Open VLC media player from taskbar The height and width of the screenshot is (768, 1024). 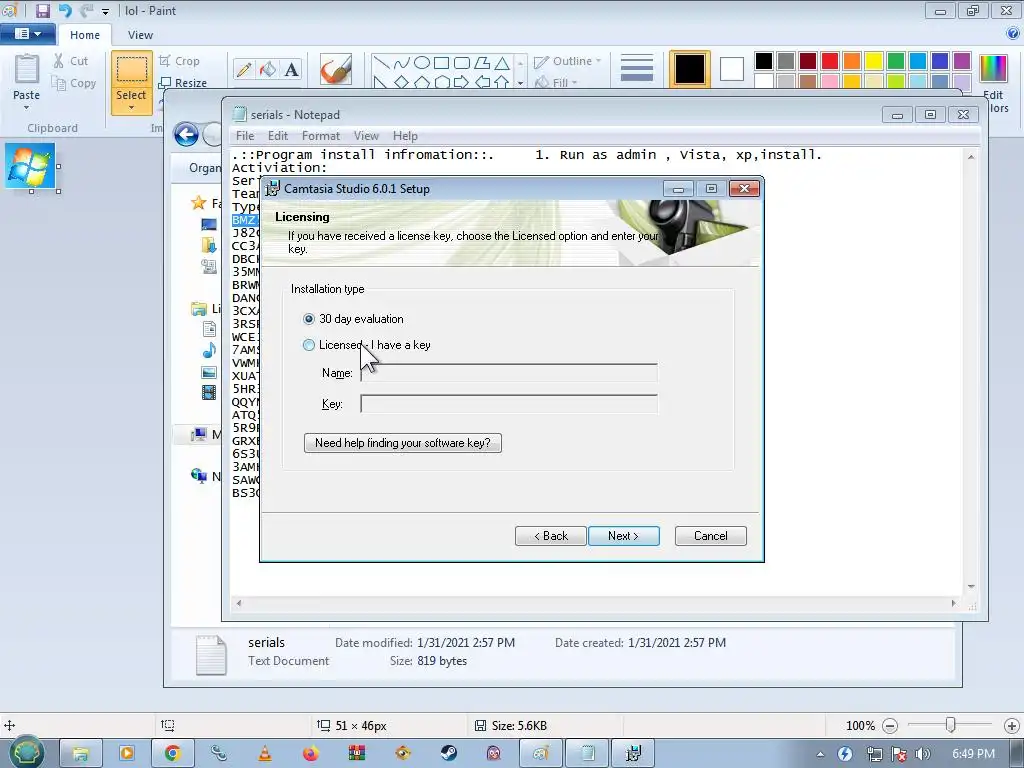pos(264,753)
